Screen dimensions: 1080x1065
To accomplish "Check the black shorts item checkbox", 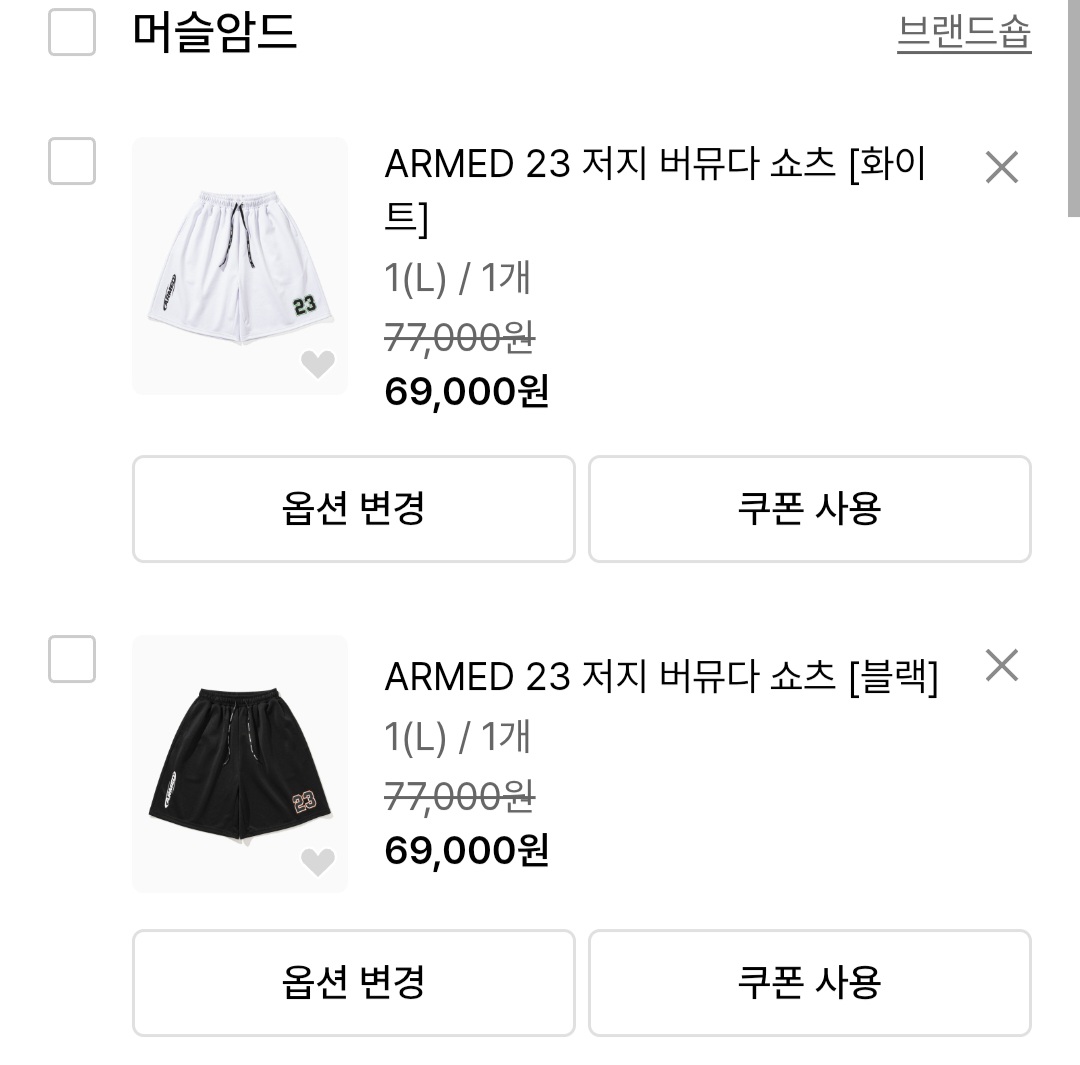I will (72, 659).
